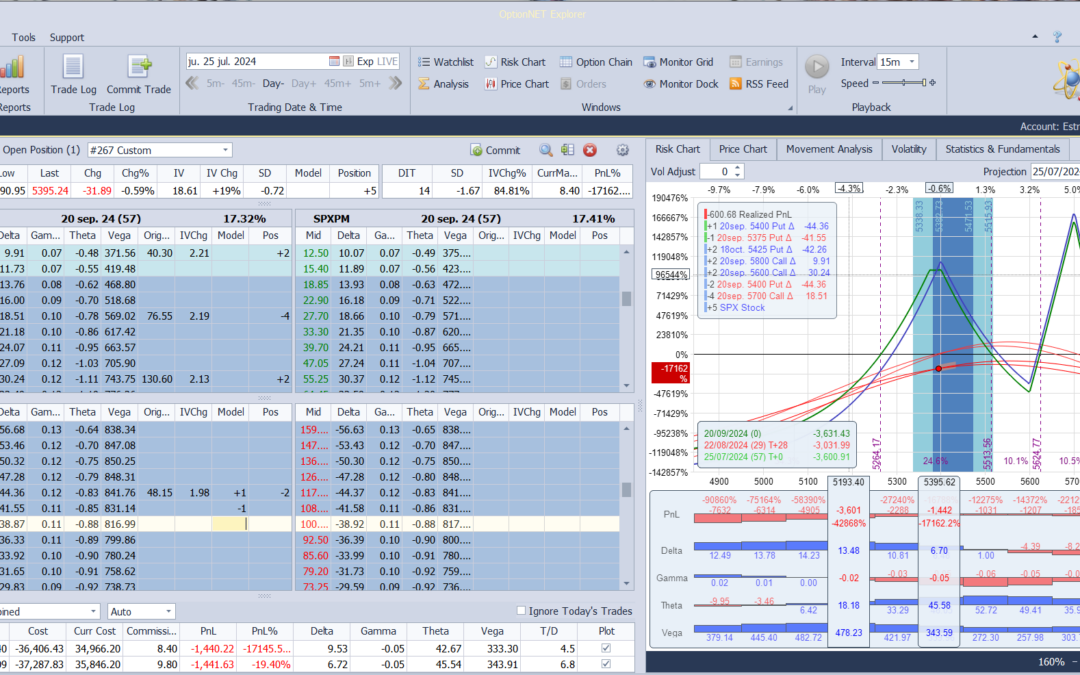Viewport: 1080px width, 675px height.
Task: Click the SPXPM chain header
Action: point(331,218)
